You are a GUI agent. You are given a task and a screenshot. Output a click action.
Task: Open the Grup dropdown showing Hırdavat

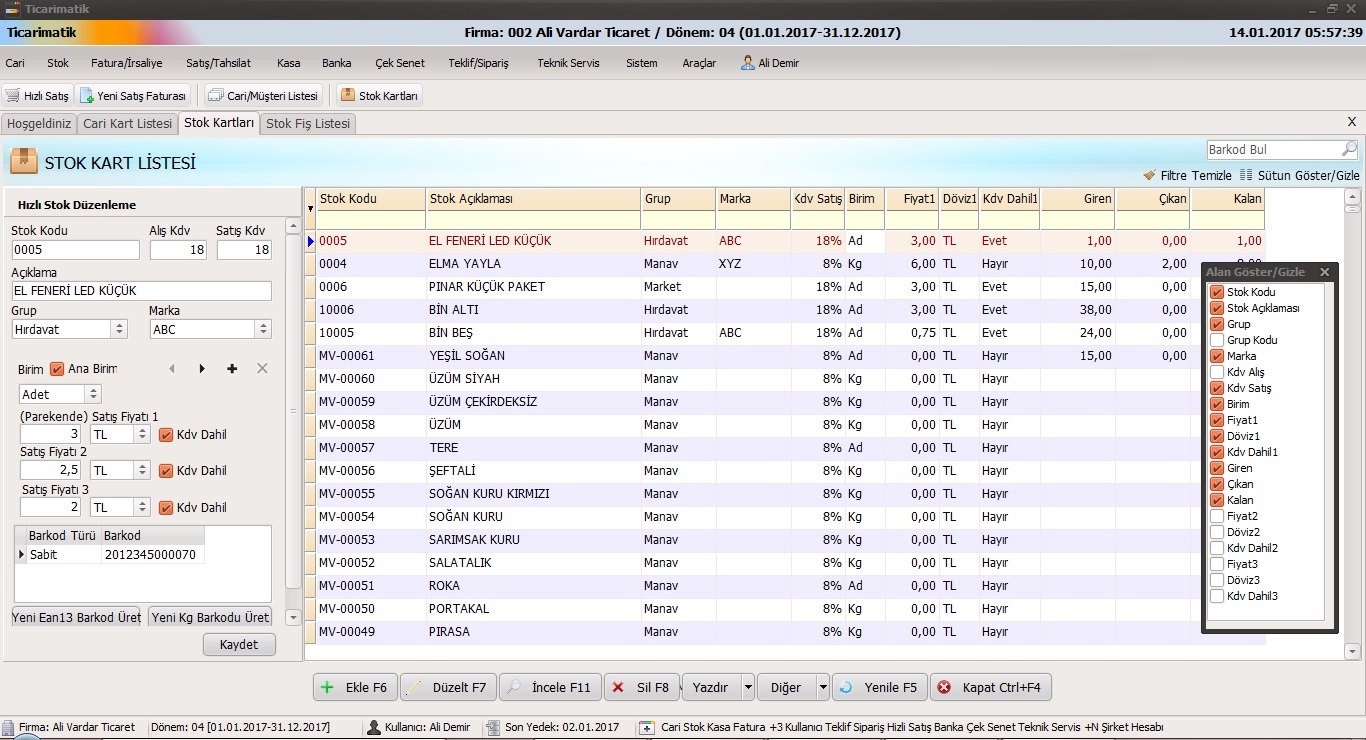pos(120,329)
